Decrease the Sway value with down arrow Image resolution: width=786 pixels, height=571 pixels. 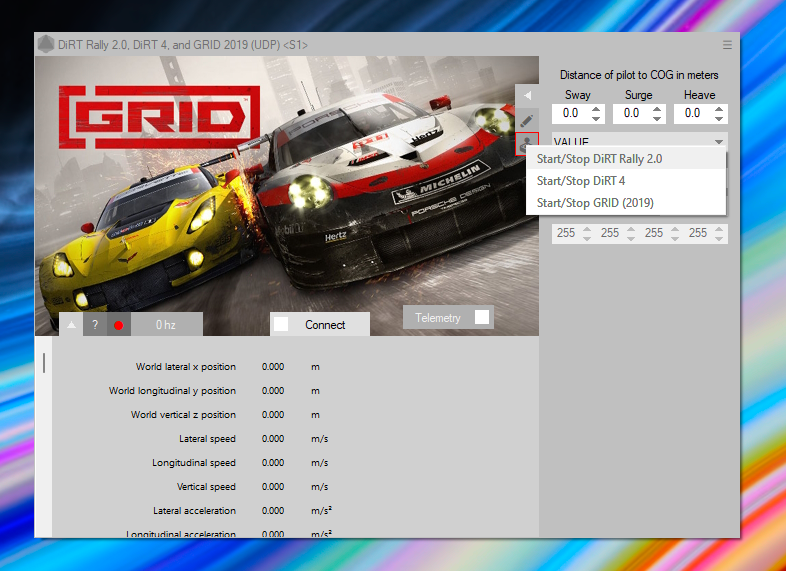(596, 118)
